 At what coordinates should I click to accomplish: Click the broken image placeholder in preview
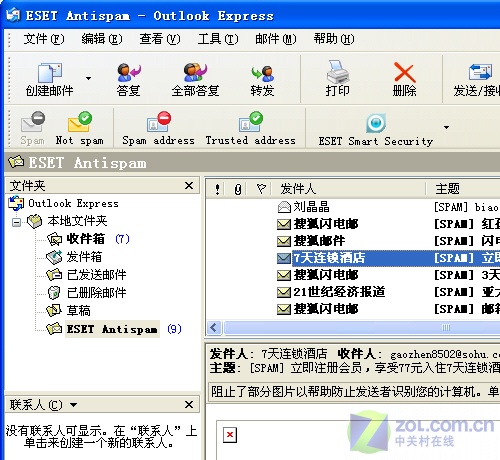tap(230, 435)
